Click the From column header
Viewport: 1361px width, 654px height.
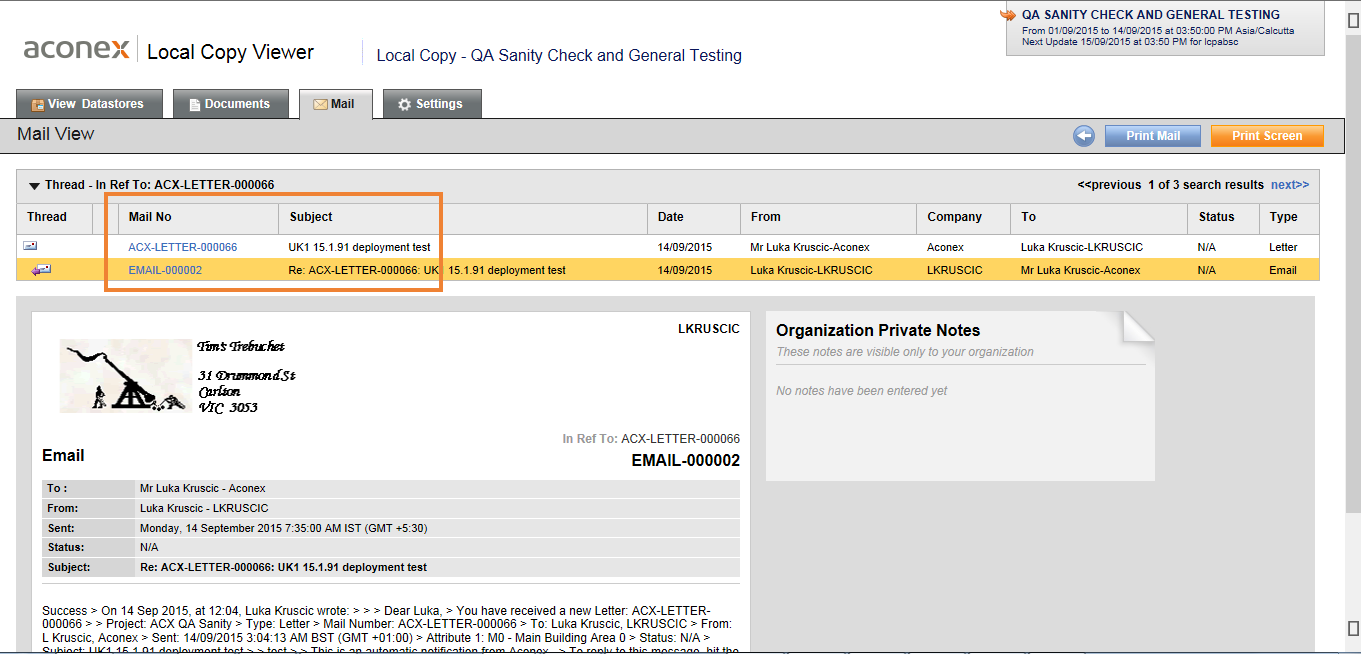coord(766,217)
